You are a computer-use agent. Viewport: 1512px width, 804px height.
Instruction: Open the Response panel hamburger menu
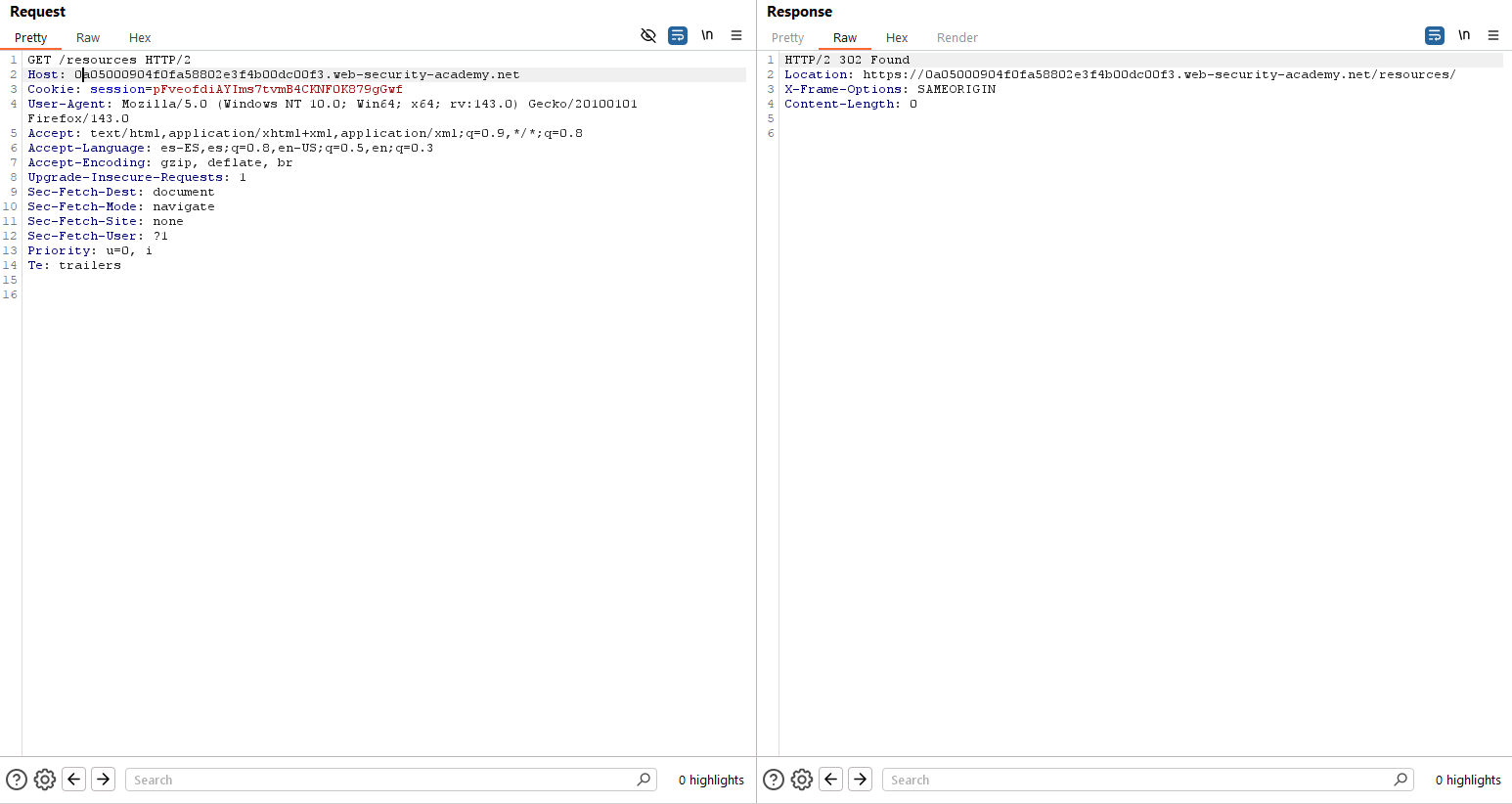(x=1493, y=35)
